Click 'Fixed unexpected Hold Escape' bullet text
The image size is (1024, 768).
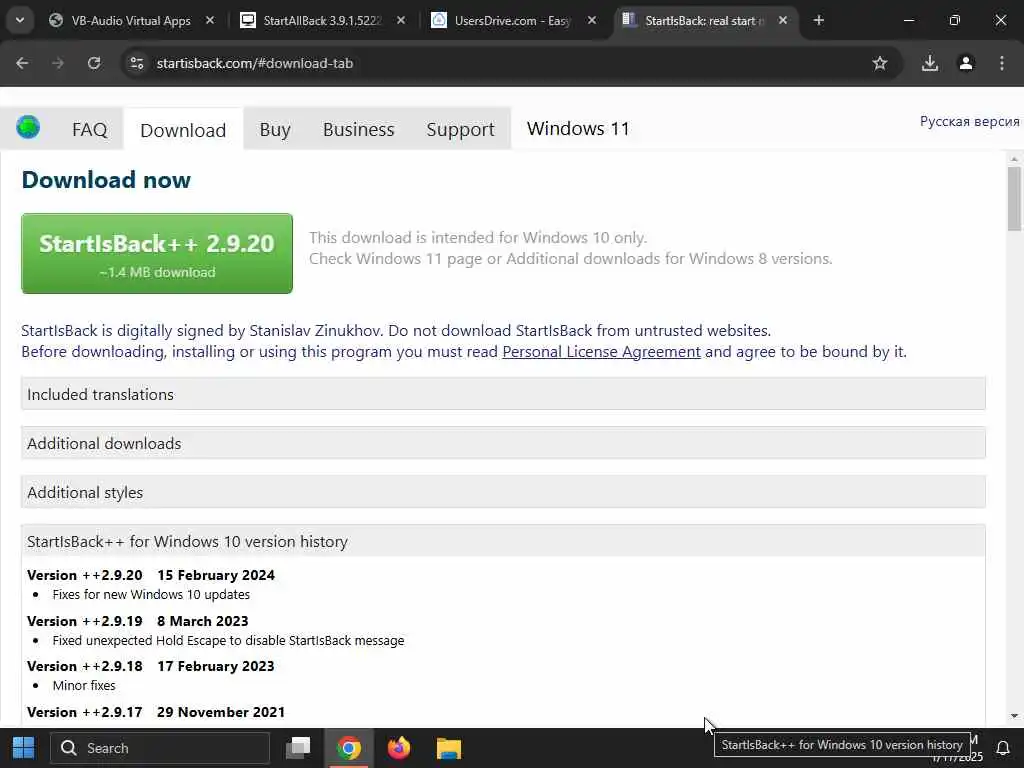(228, 641)
